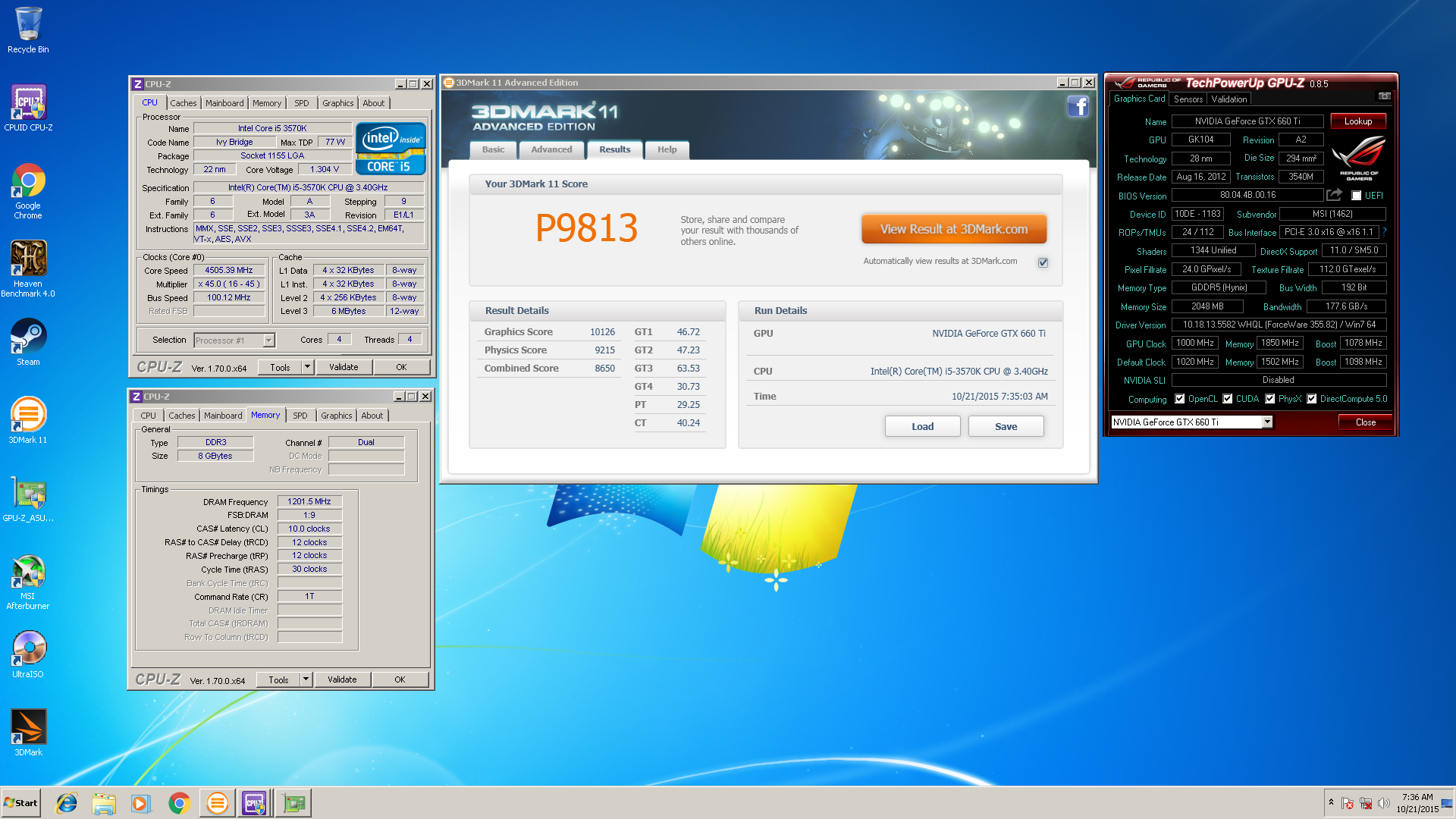Click the Lookup button in GPU-Z
Screen dimensions: 1456x819
(x=1357, y=121)
